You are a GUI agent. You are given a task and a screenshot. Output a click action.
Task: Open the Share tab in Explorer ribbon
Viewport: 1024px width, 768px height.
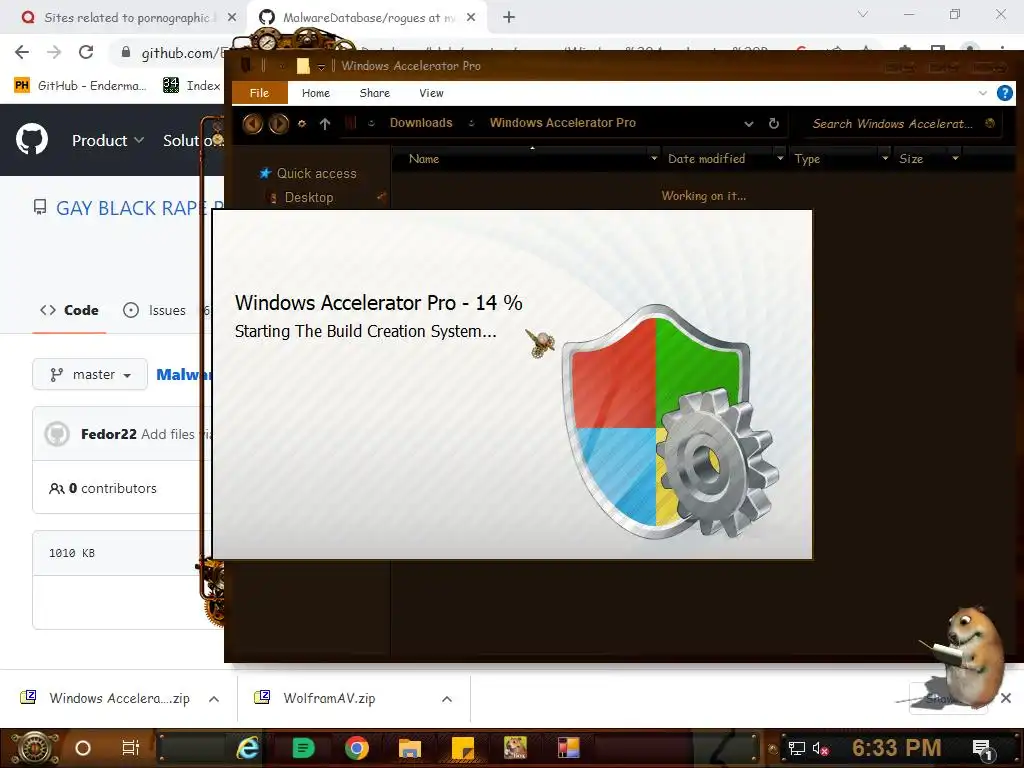tap(375, 93)
